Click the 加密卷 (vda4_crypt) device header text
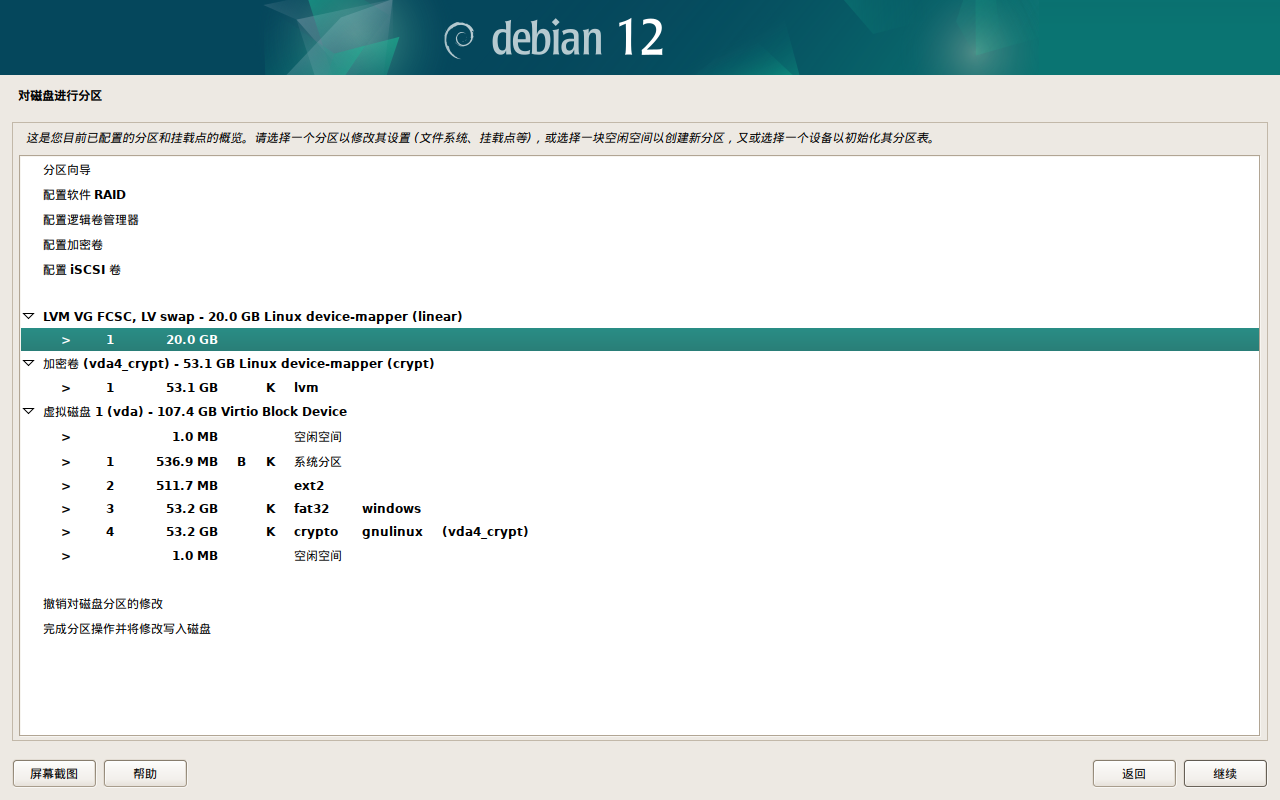The width and height of the screenshot is (1280, 800). [x=239, y=364]
